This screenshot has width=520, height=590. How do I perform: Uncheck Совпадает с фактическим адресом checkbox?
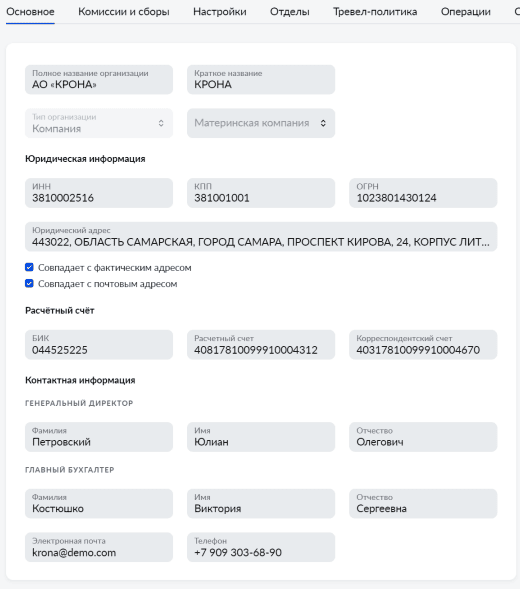29,267
